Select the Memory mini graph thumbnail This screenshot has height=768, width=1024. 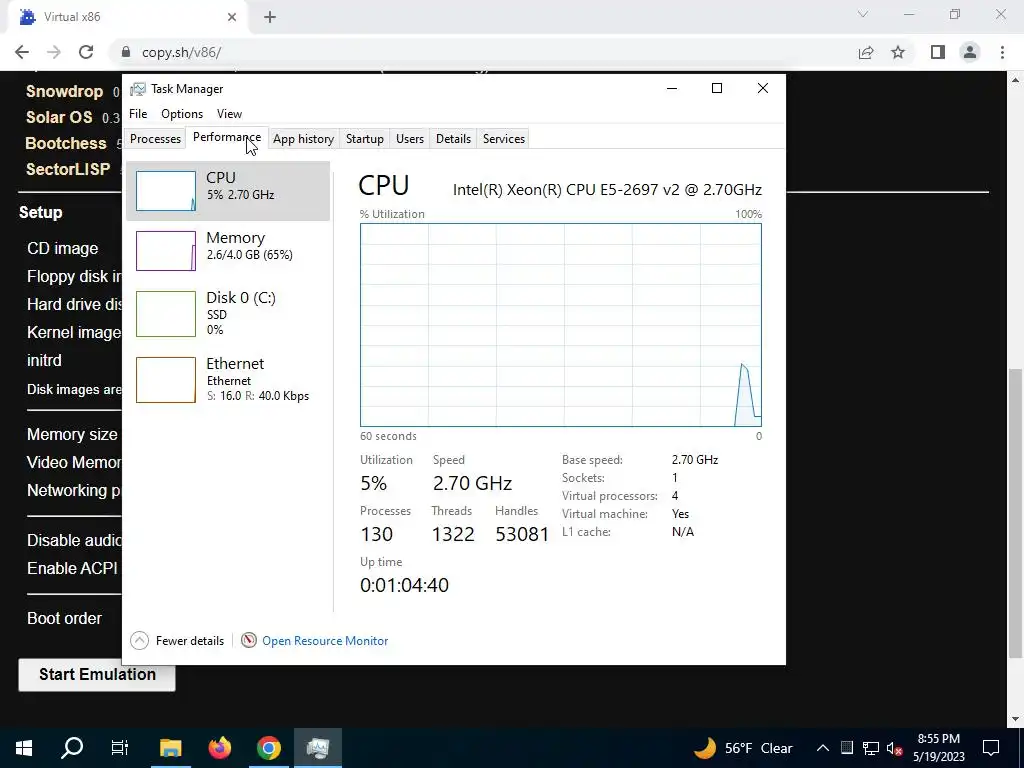(166, 251)
